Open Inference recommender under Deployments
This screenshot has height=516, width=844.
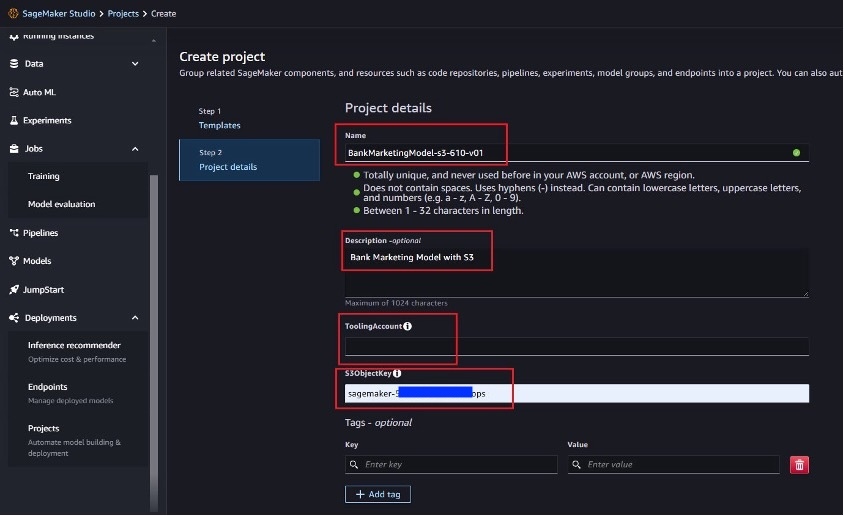[x=74, y=345]
